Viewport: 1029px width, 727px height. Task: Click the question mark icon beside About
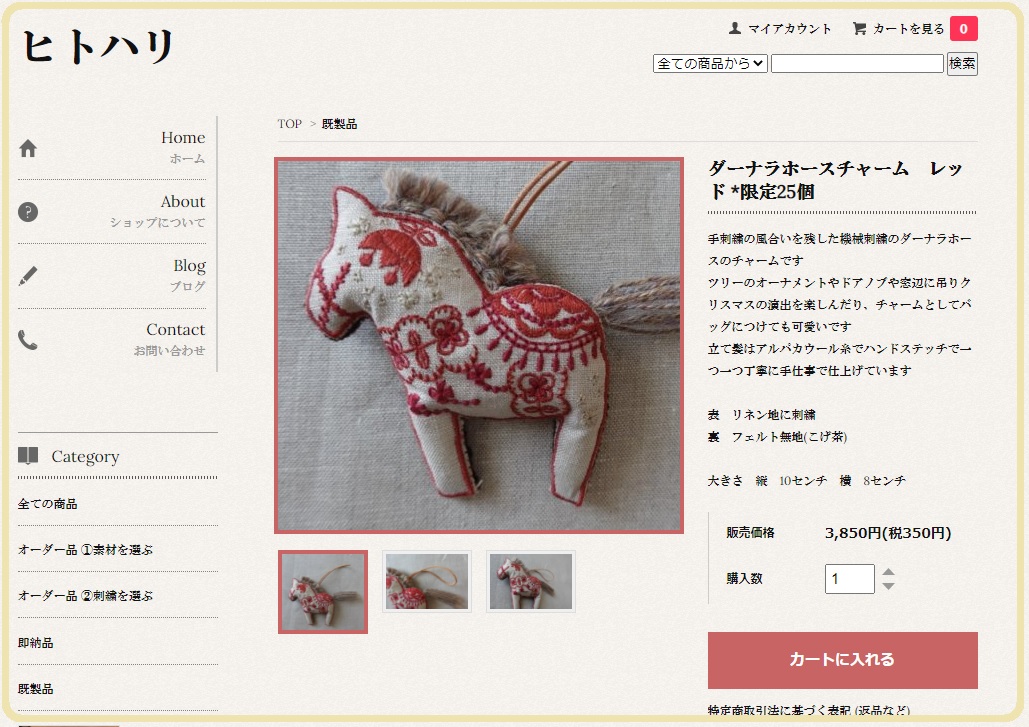pos(28,212)
